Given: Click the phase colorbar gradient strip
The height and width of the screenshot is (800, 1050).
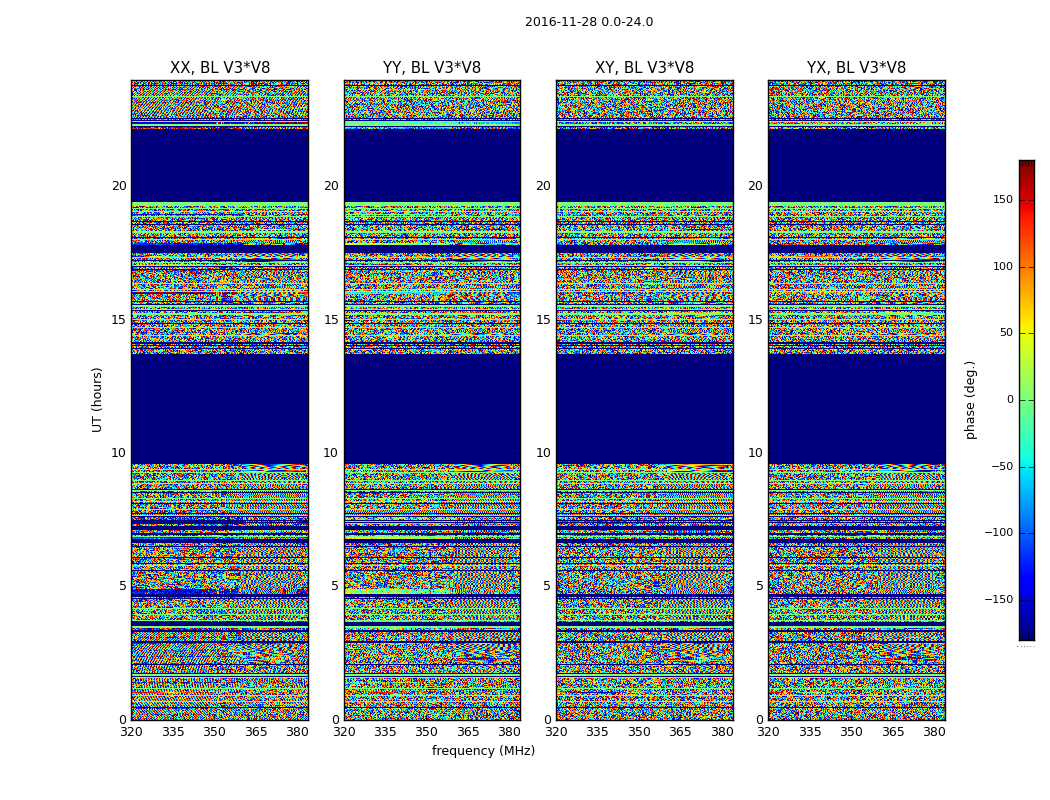Looking at the screenshot, I should pos(1027,400).
